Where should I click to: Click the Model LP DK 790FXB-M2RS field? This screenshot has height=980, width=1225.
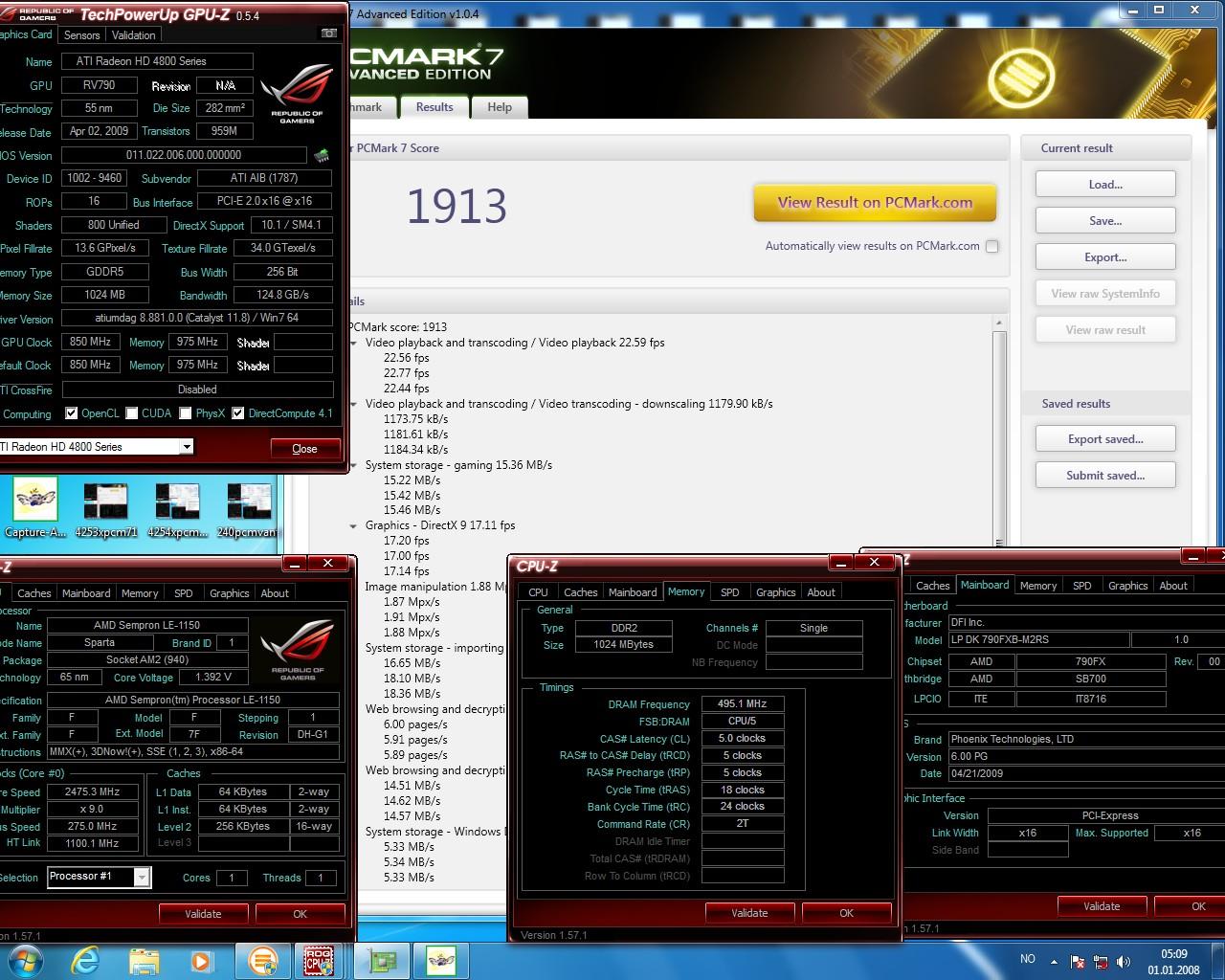pos(1037,639)
